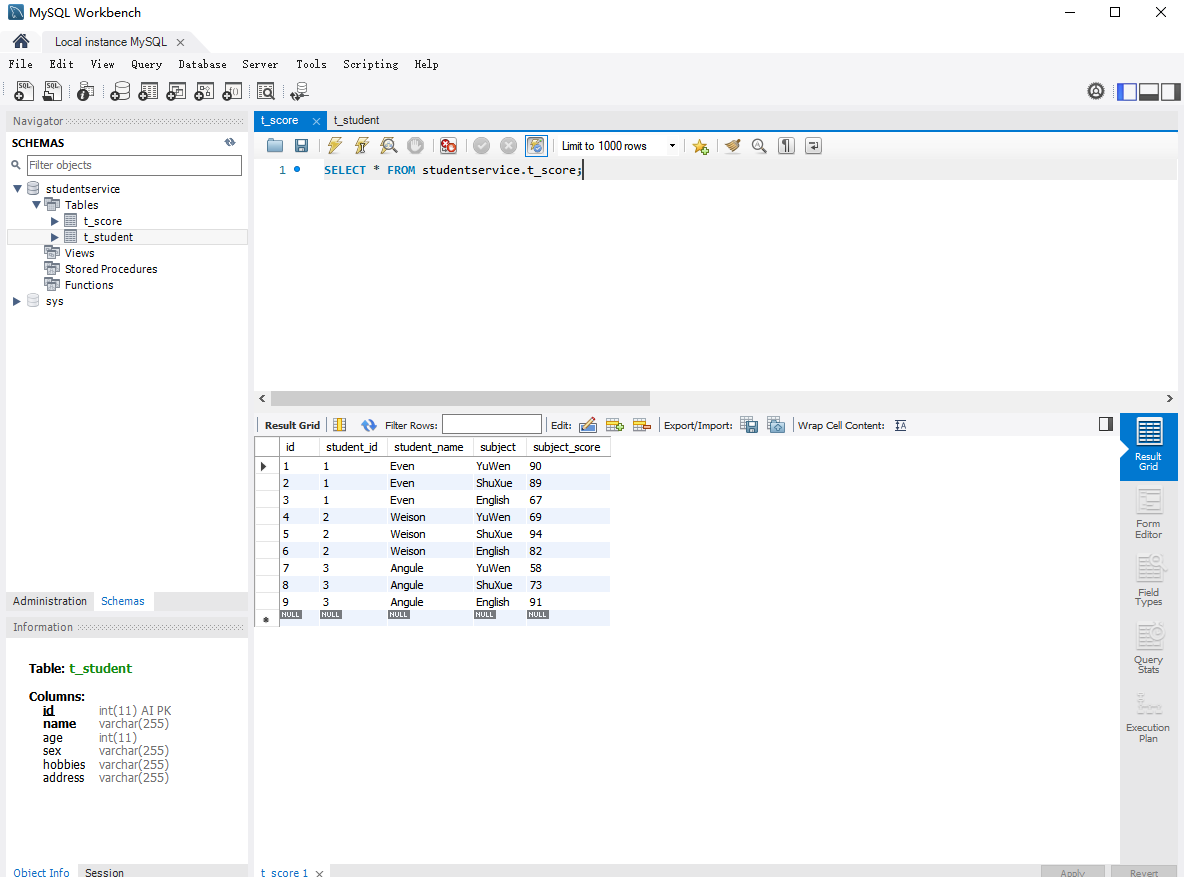The image size is (1185, 877).
Task: Save query to favorites star icon
Action: pyautogui.click(x=701, y=146)
